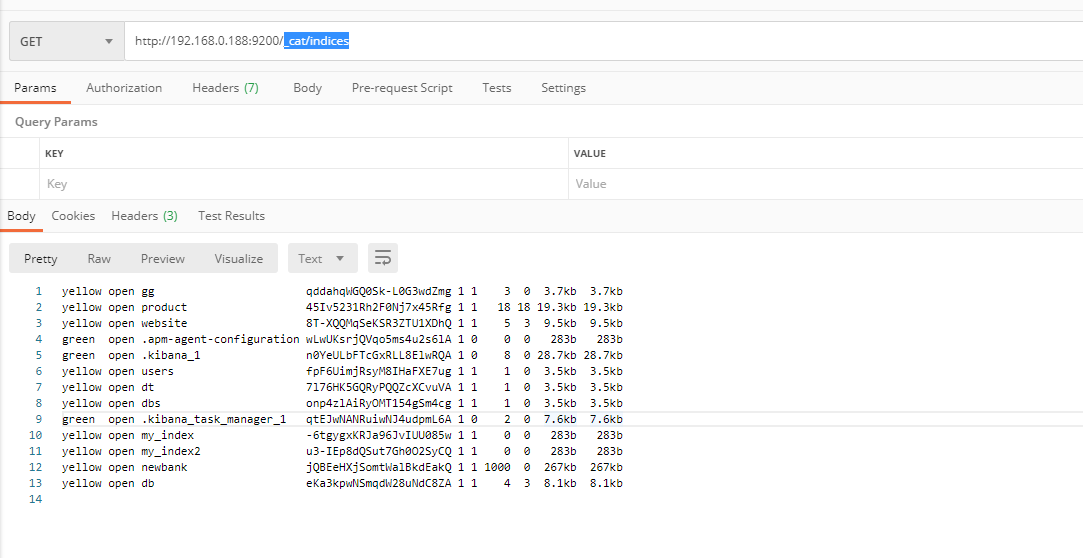Select the Pretty view button
This screenshot has width=1083, height=558.
41,258
